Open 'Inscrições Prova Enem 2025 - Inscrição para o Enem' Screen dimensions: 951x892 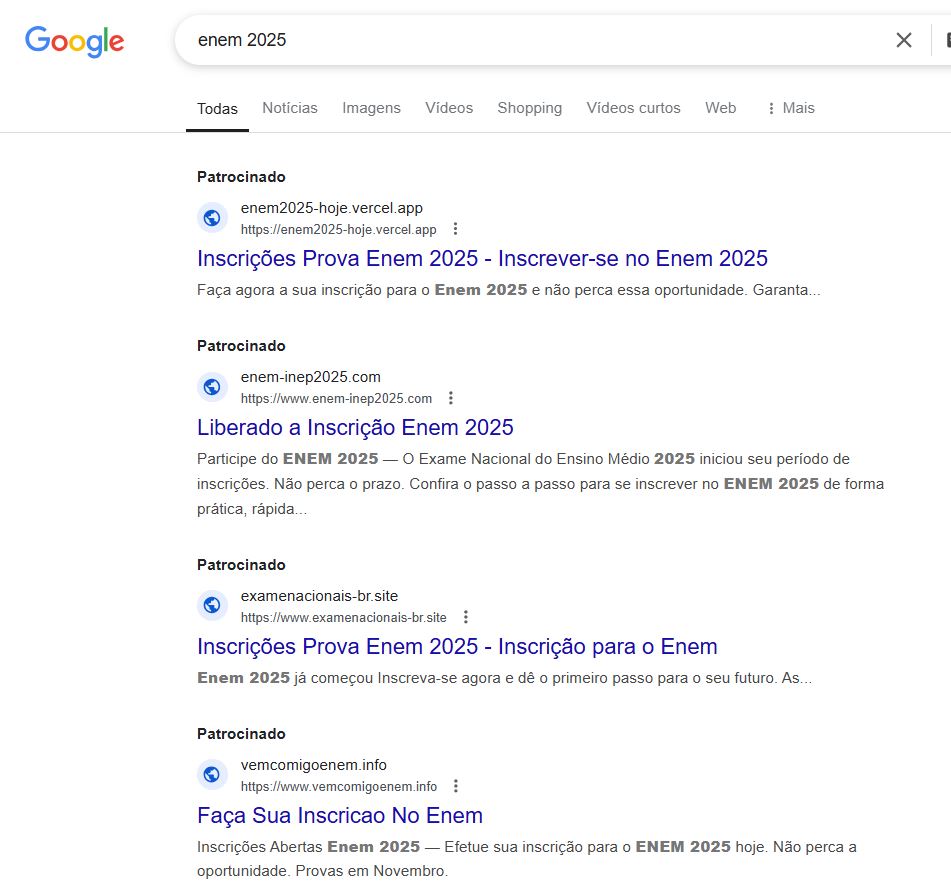point(457,647)
